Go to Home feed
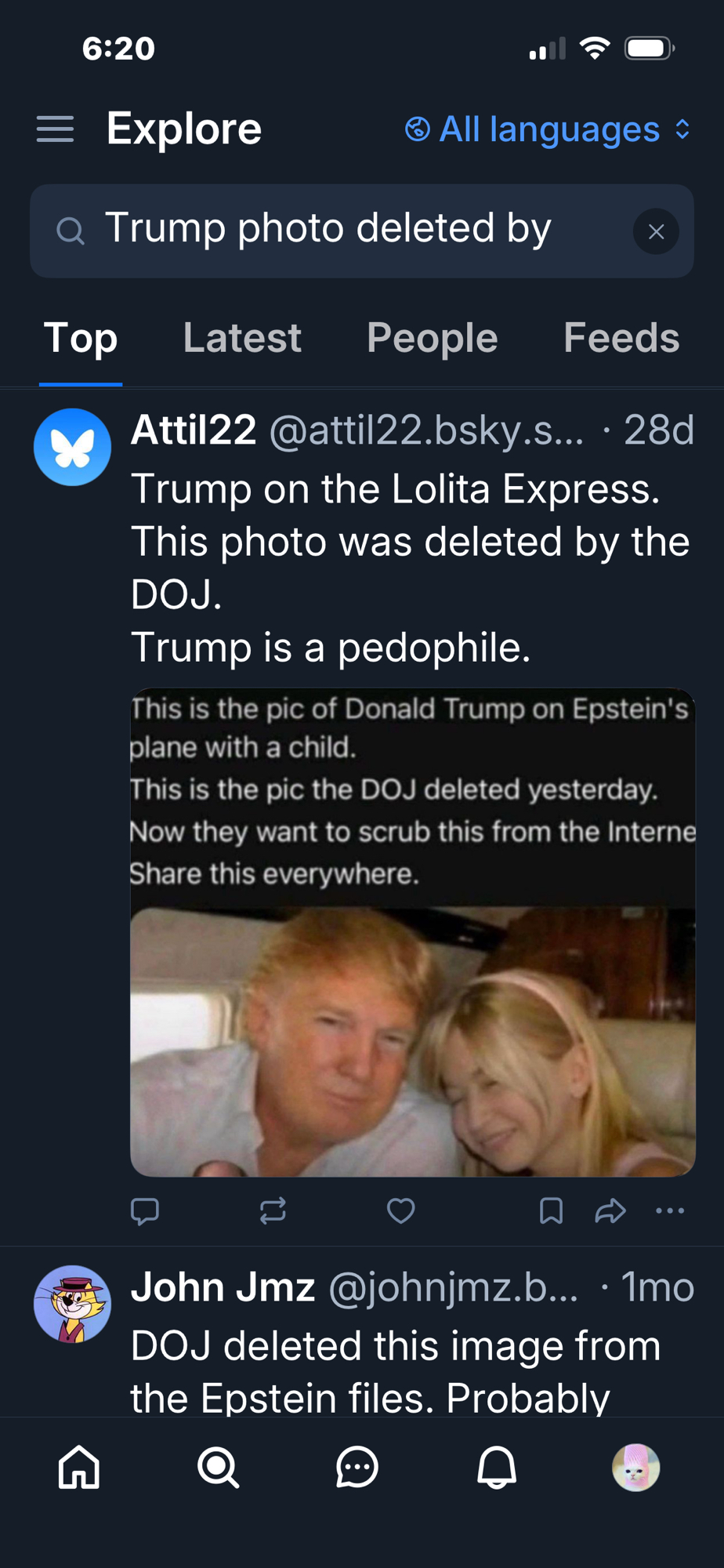The height and width of the screenshot is (1568, 724). coord(79,1468)
